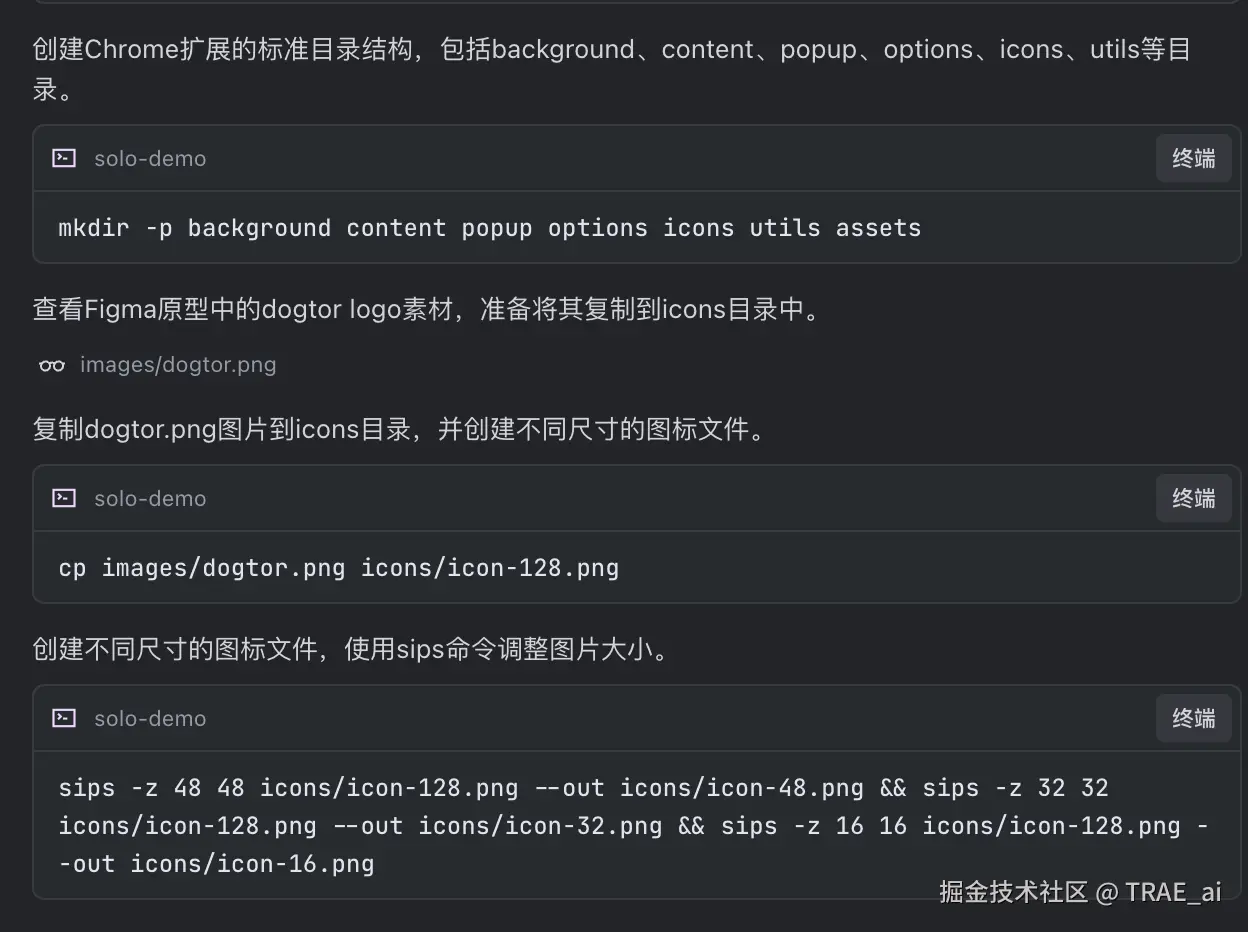Click the paragraph about the sips命令 resizing
Image resolution: width=1248 pixels, height=932 pixels.
[x=350, y=650]
